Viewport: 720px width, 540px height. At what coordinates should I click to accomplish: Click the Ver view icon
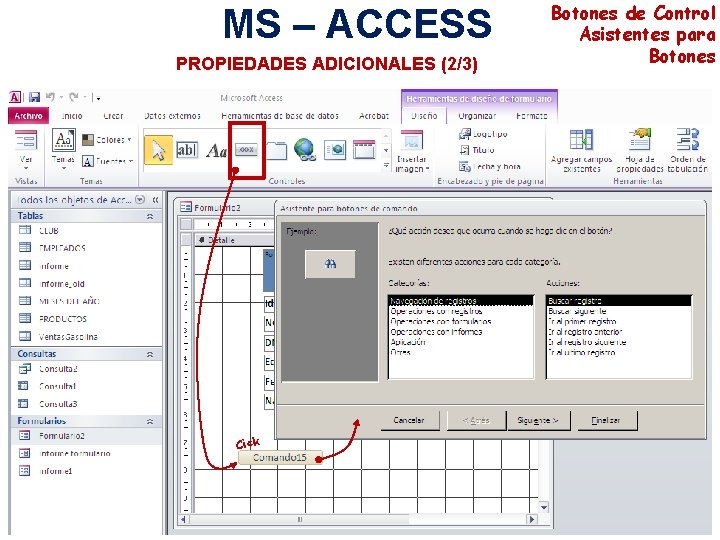coord(26,141)
